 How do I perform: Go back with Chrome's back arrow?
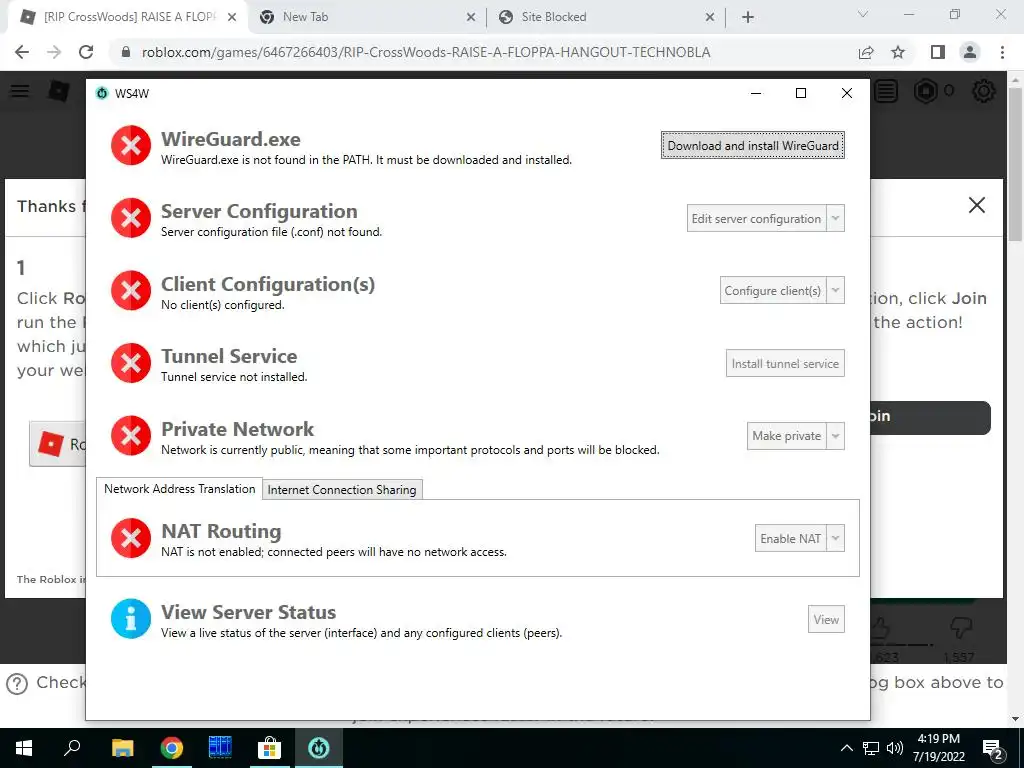click(22, 52)
